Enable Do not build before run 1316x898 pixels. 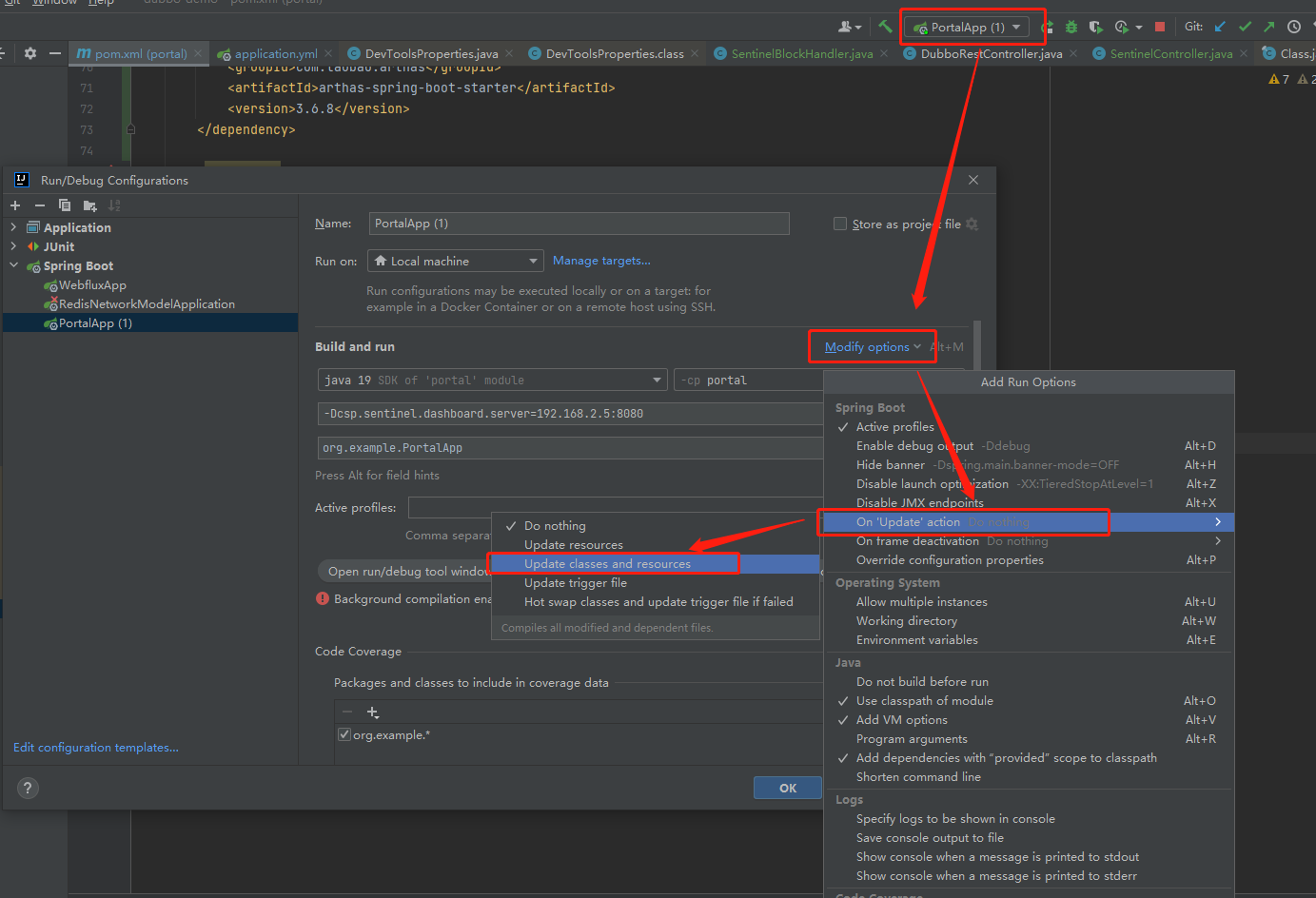click(x=1029, y=682)
